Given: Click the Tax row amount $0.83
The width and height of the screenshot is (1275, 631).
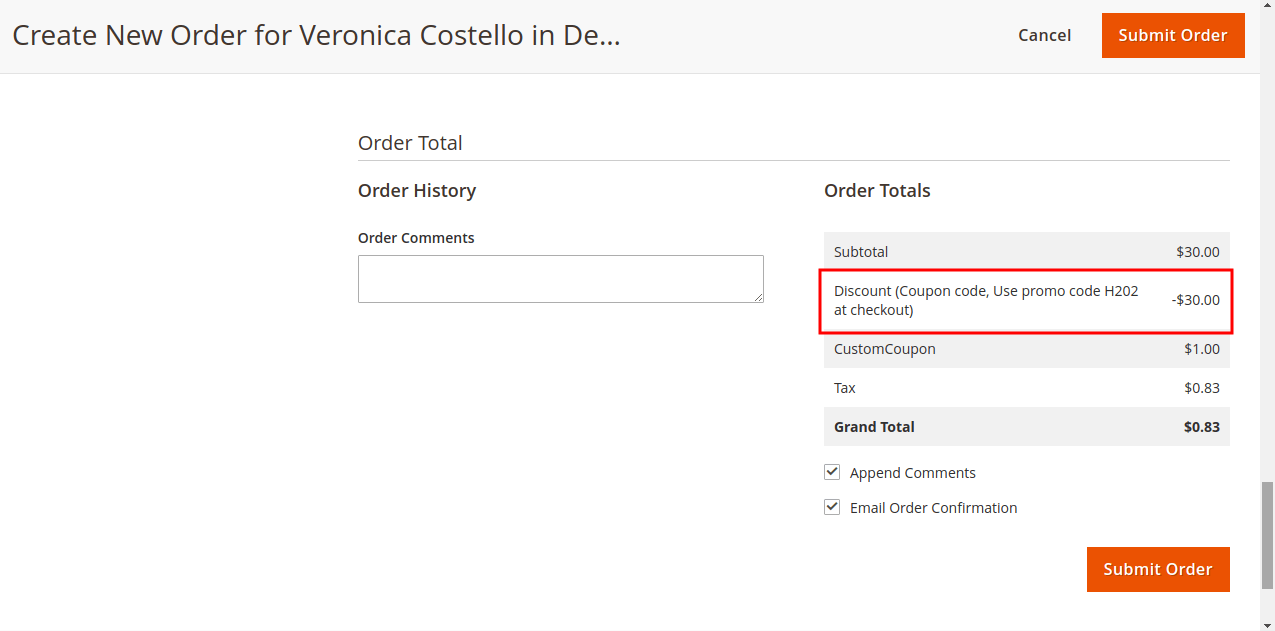Looking at the screenshot, I should tap(1201, 388).
